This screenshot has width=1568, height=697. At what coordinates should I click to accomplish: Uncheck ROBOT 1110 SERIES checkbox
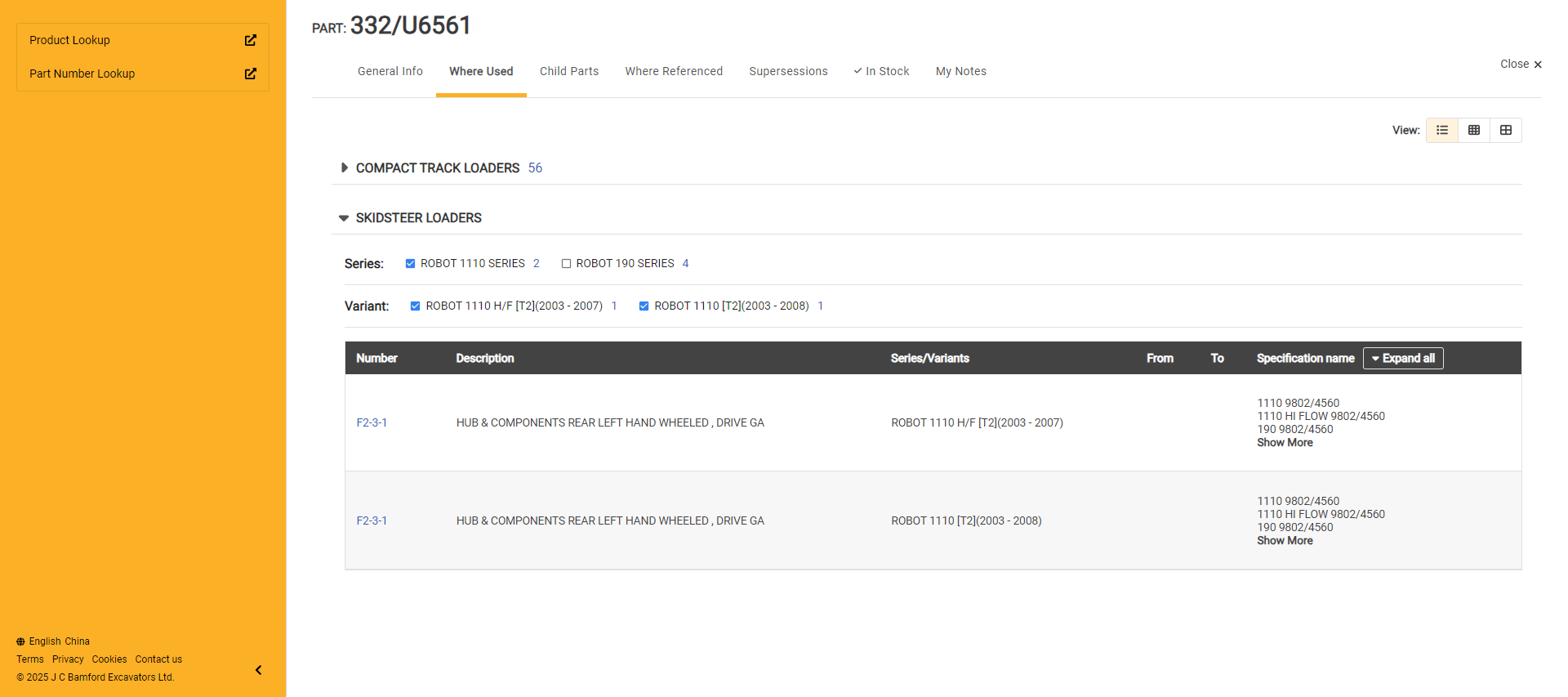point(410,263)
